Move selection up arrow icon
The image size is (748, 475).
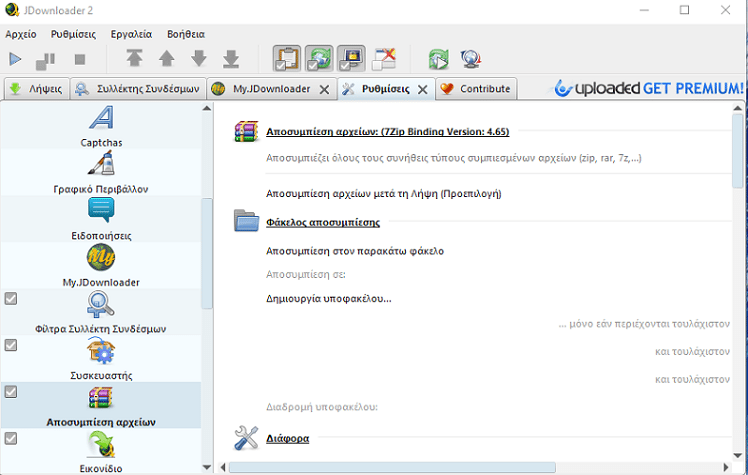pos(166,58)
